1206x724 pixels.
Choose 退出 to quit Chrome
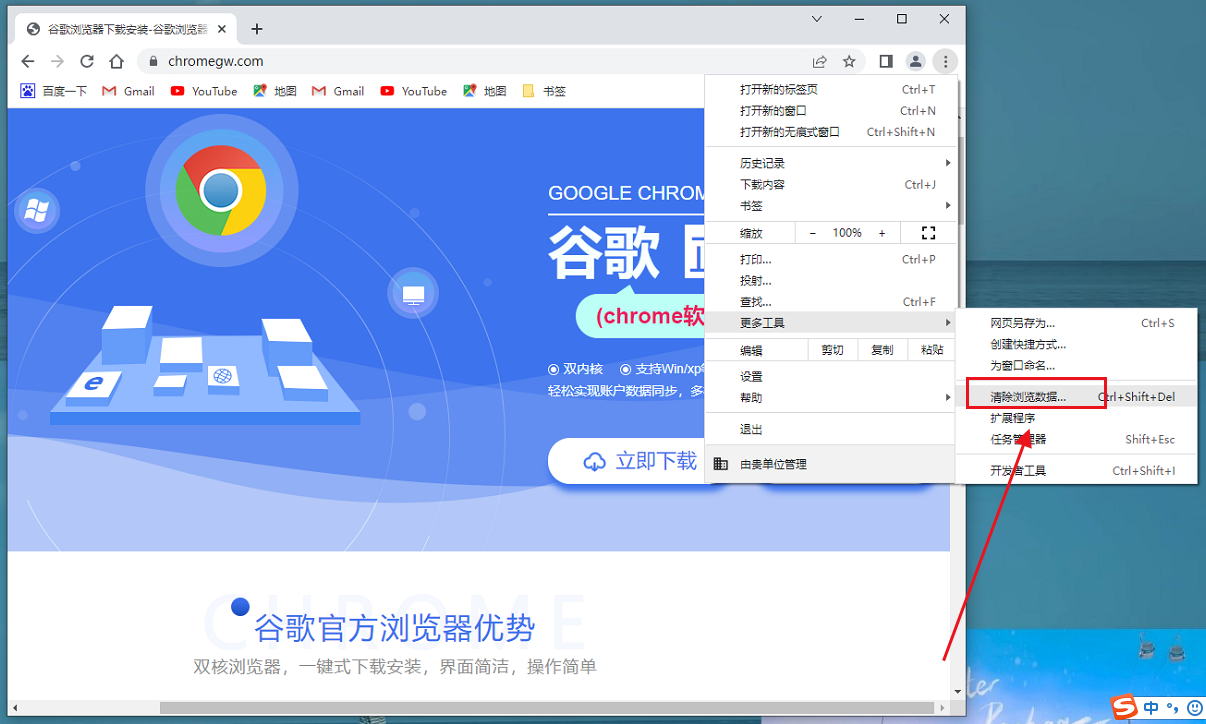[x=831, y=430]
